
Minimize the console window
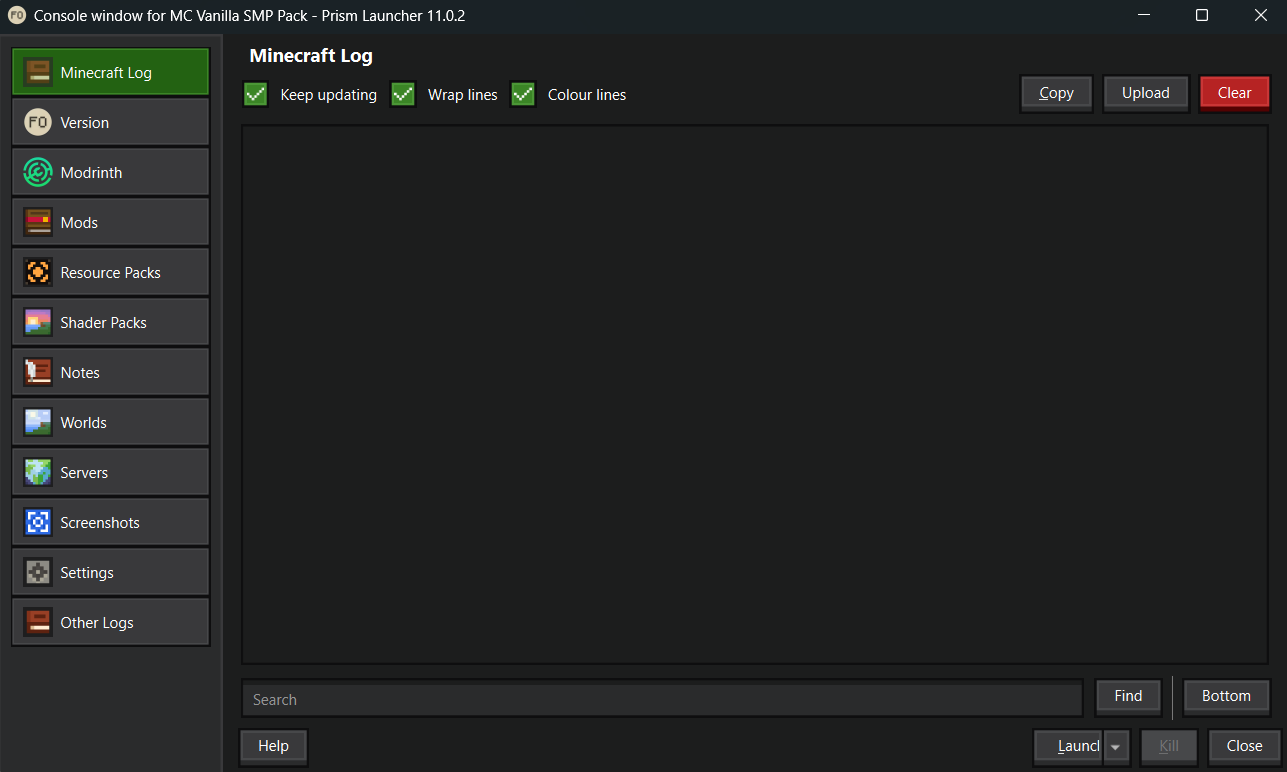pos(1143,15)
